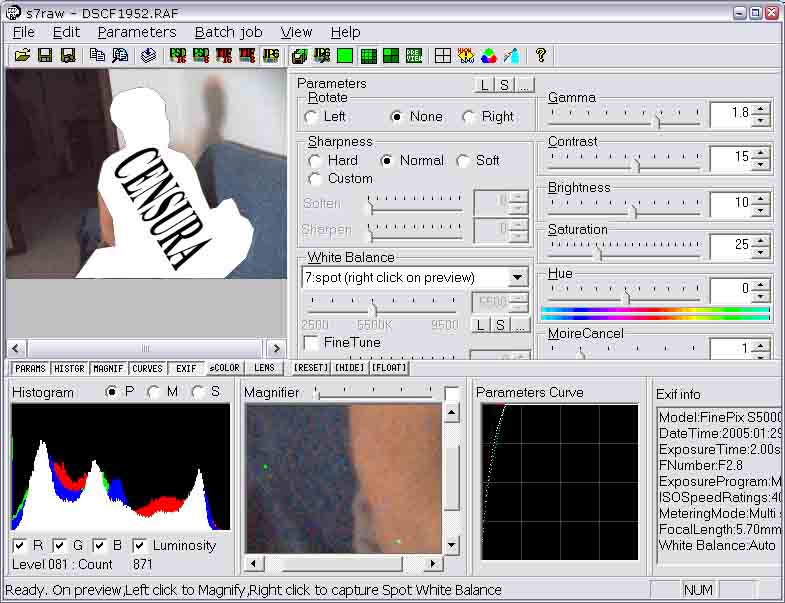
Task: Click the Brightness value input field
Action: pyautogui.click(x=730, y=203)
